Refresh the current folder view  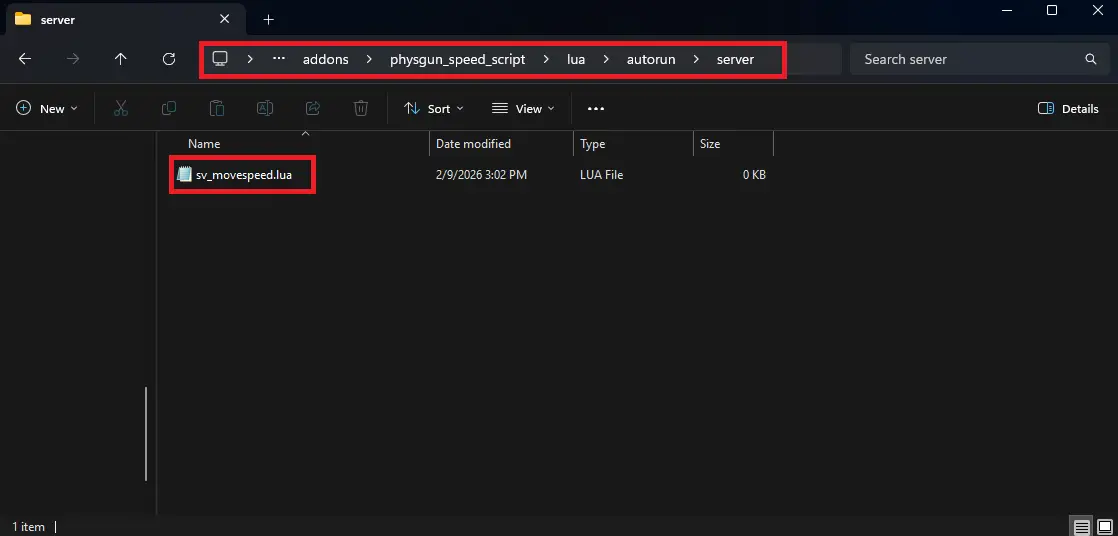pos(169,59)
